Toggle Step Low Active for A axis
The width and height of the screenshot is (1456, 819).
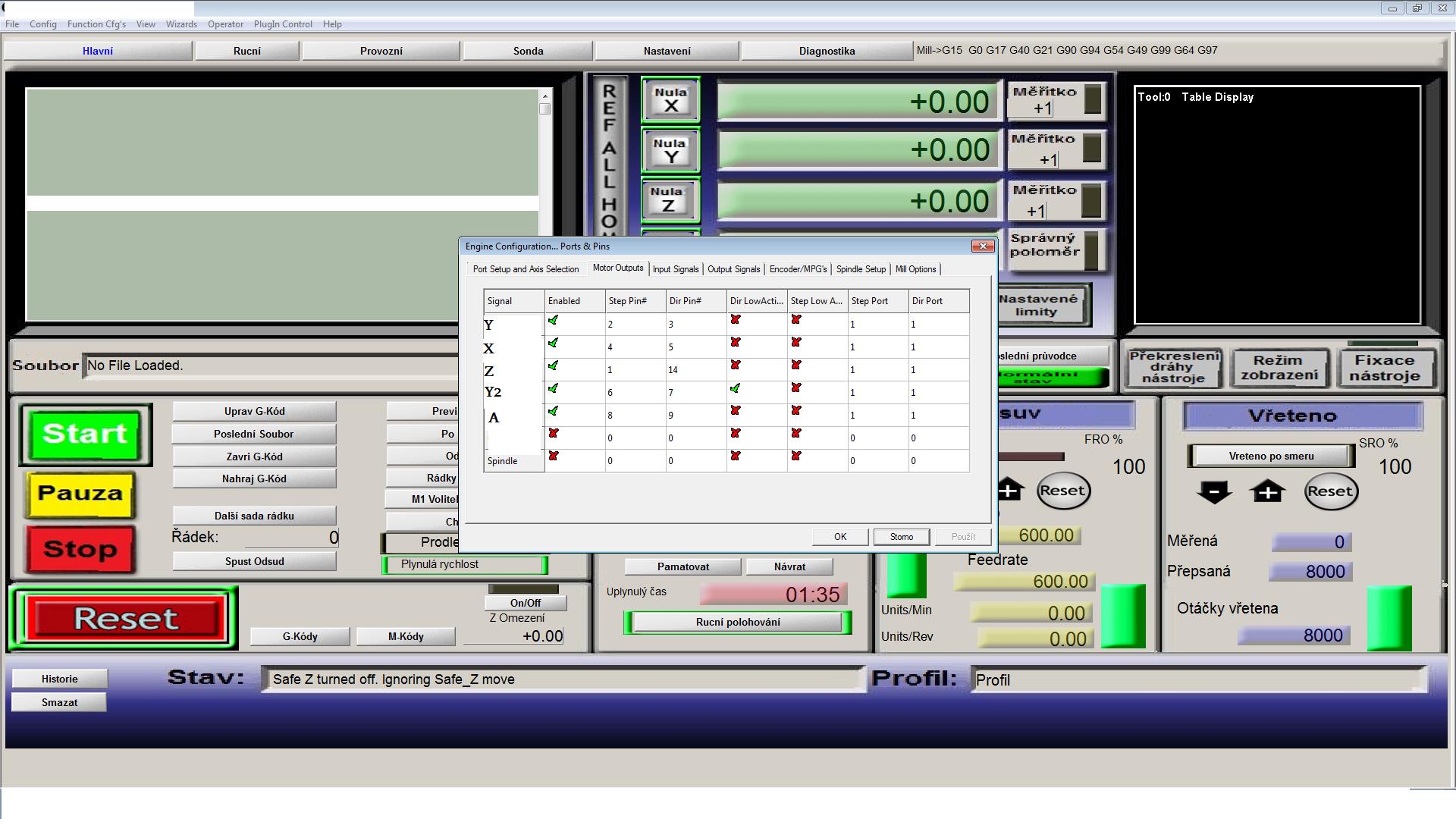[795, 411]
